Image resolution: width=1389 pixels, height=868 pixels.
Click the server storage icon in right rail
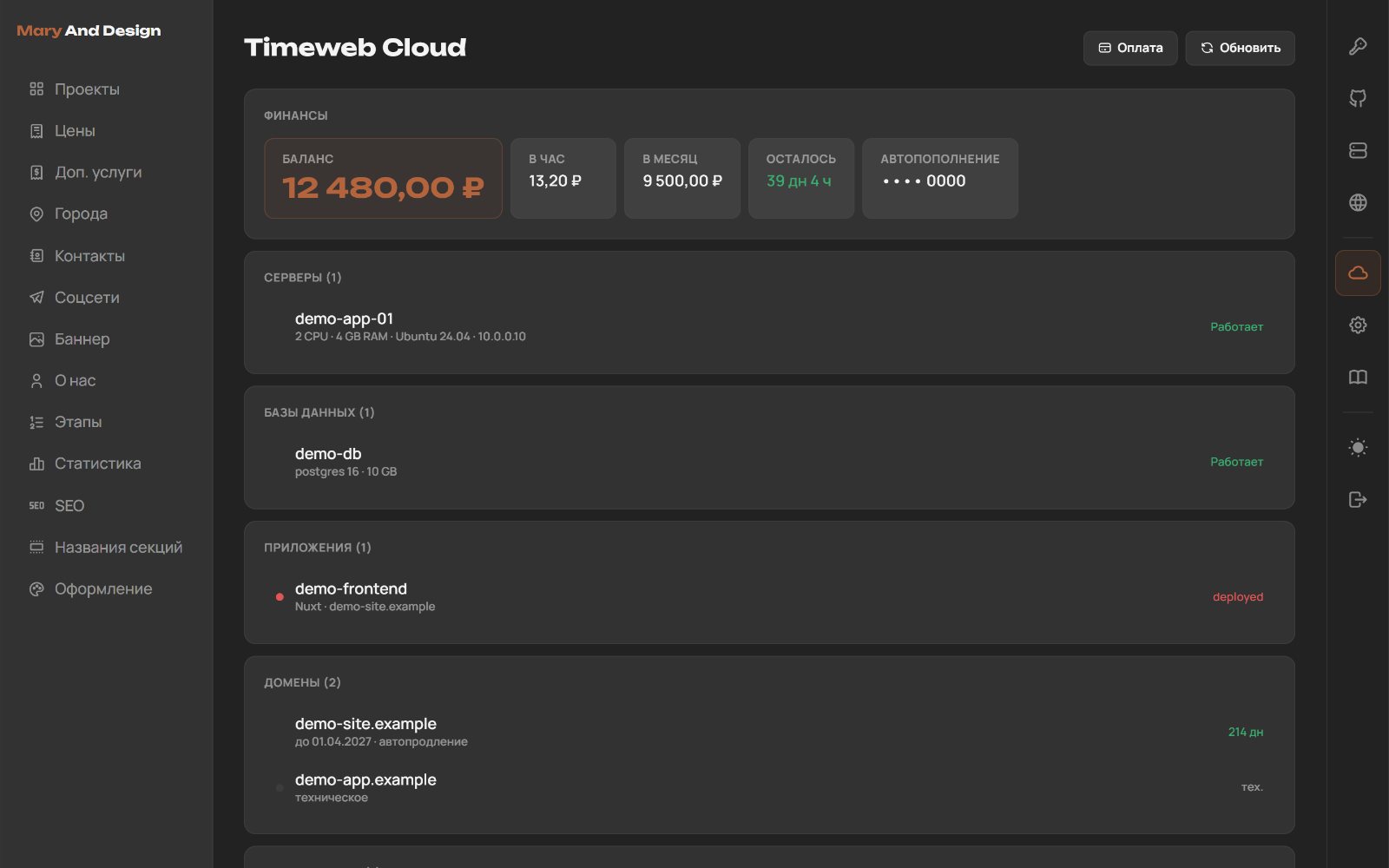pyautogui.click(x=1358, y=150)
